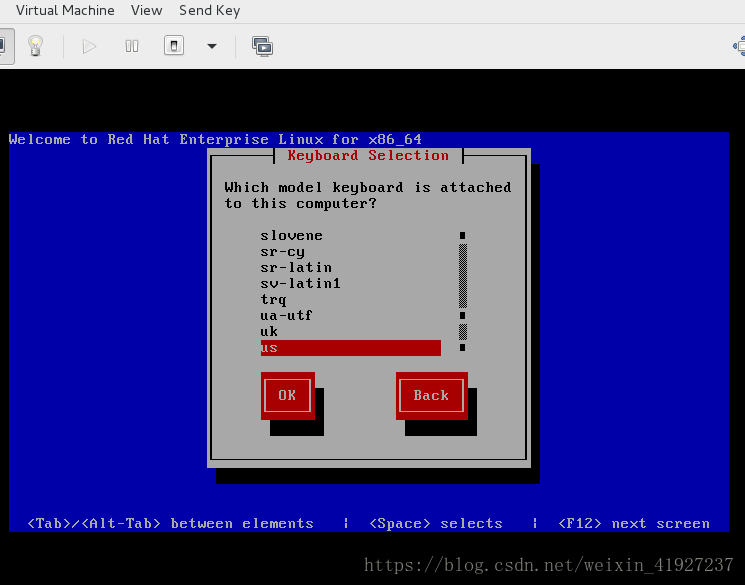The width and height of the screenshot is (745, 585).
Task: Click the Back button
Action: coord(431,395)
